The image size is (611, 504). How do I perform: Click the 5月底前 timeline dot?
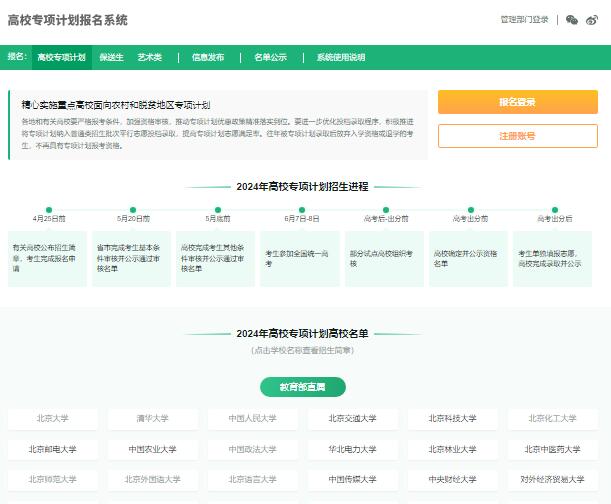[218, 210]
